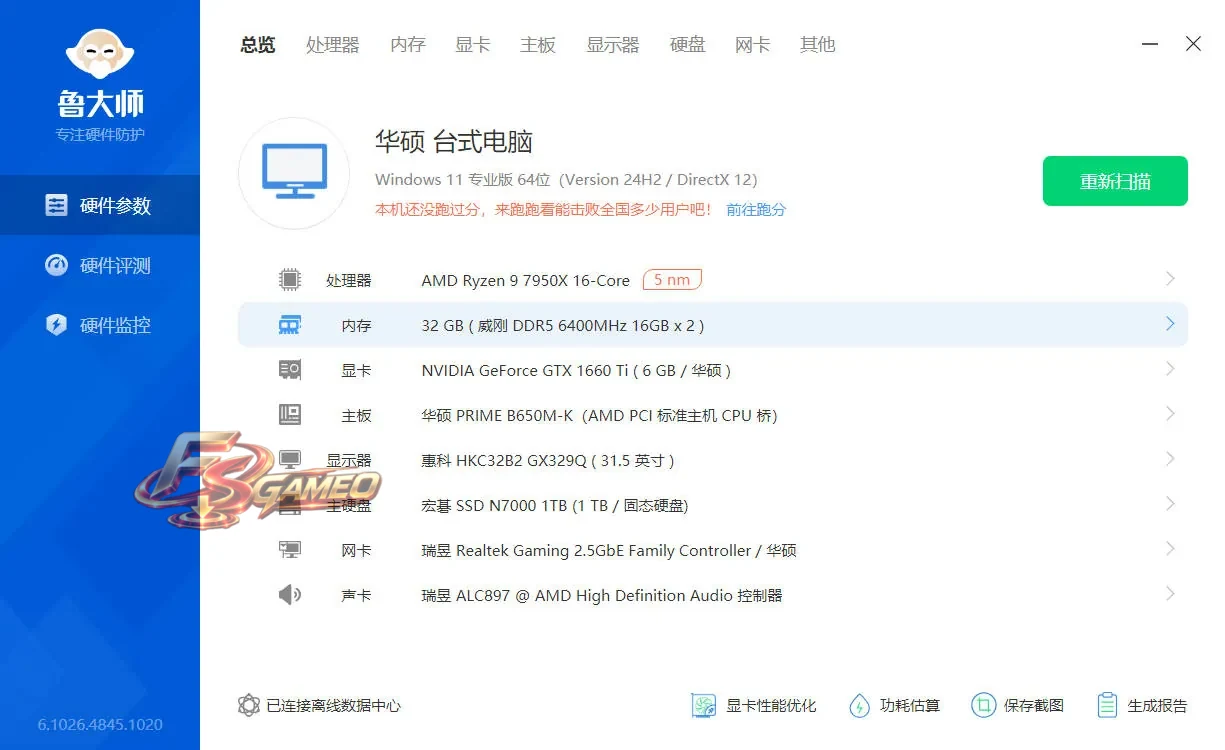Click the 显卡性能优化 chart icon
The image size is (1225, 750).
point(704,706)
